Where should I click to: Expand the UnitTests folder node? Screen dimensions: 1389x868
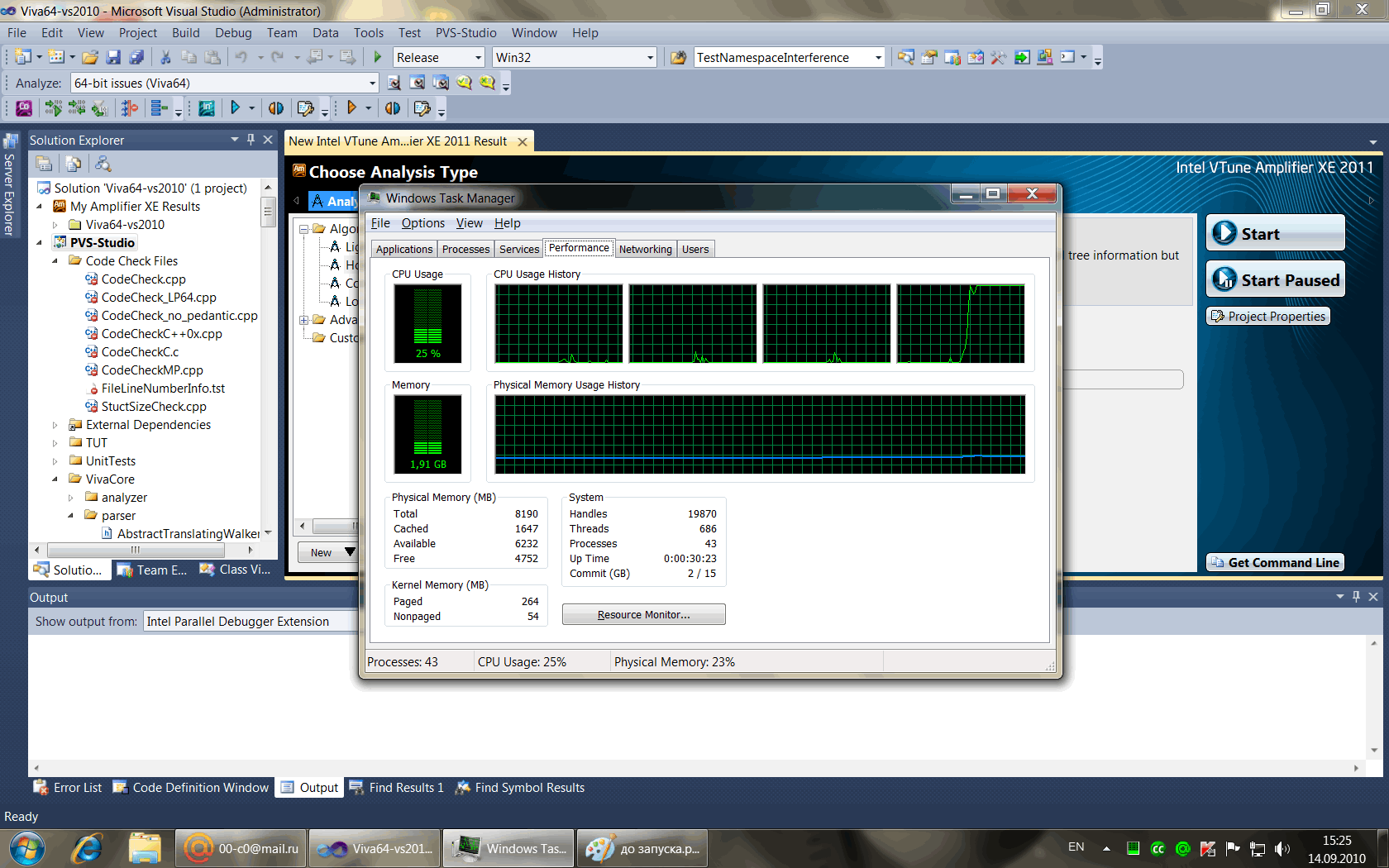pos(55,461)
